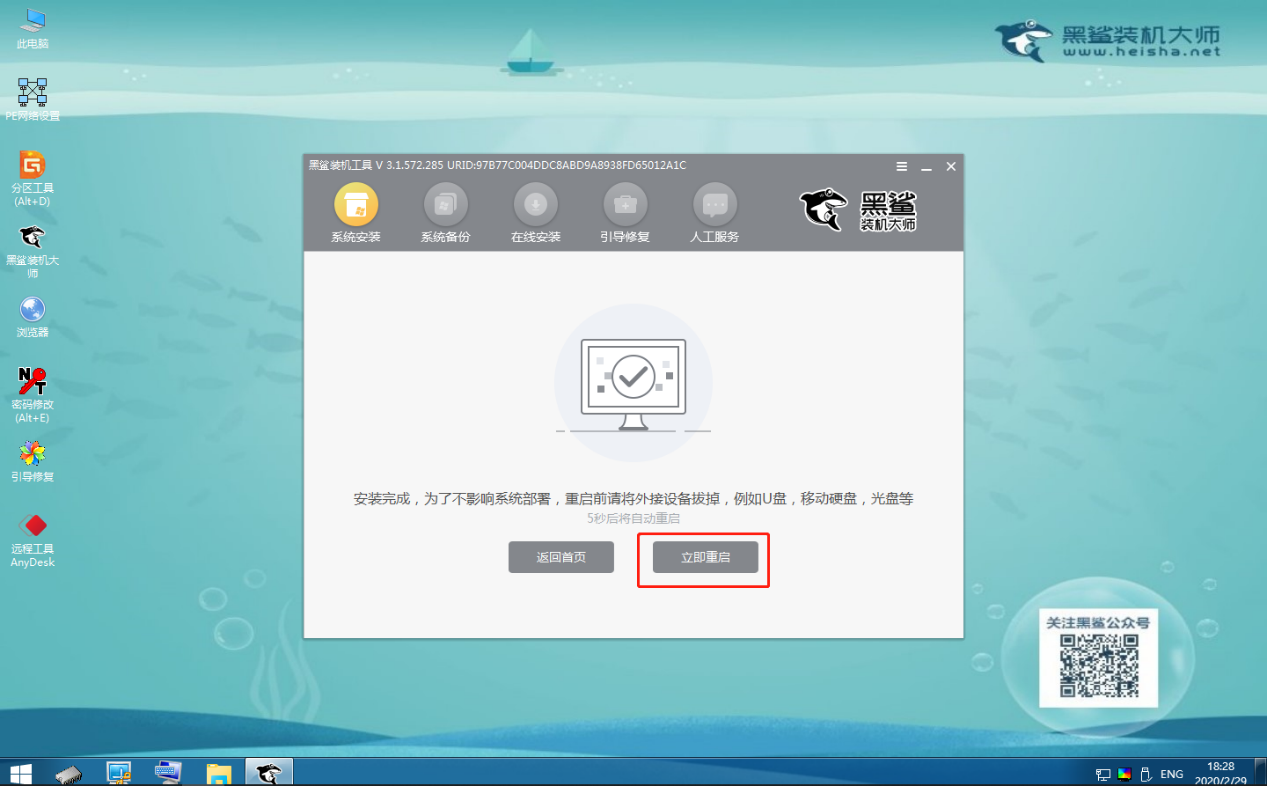The image size is (1267, 786).
Task: Open the 在线安装 function
Action: 535,210
